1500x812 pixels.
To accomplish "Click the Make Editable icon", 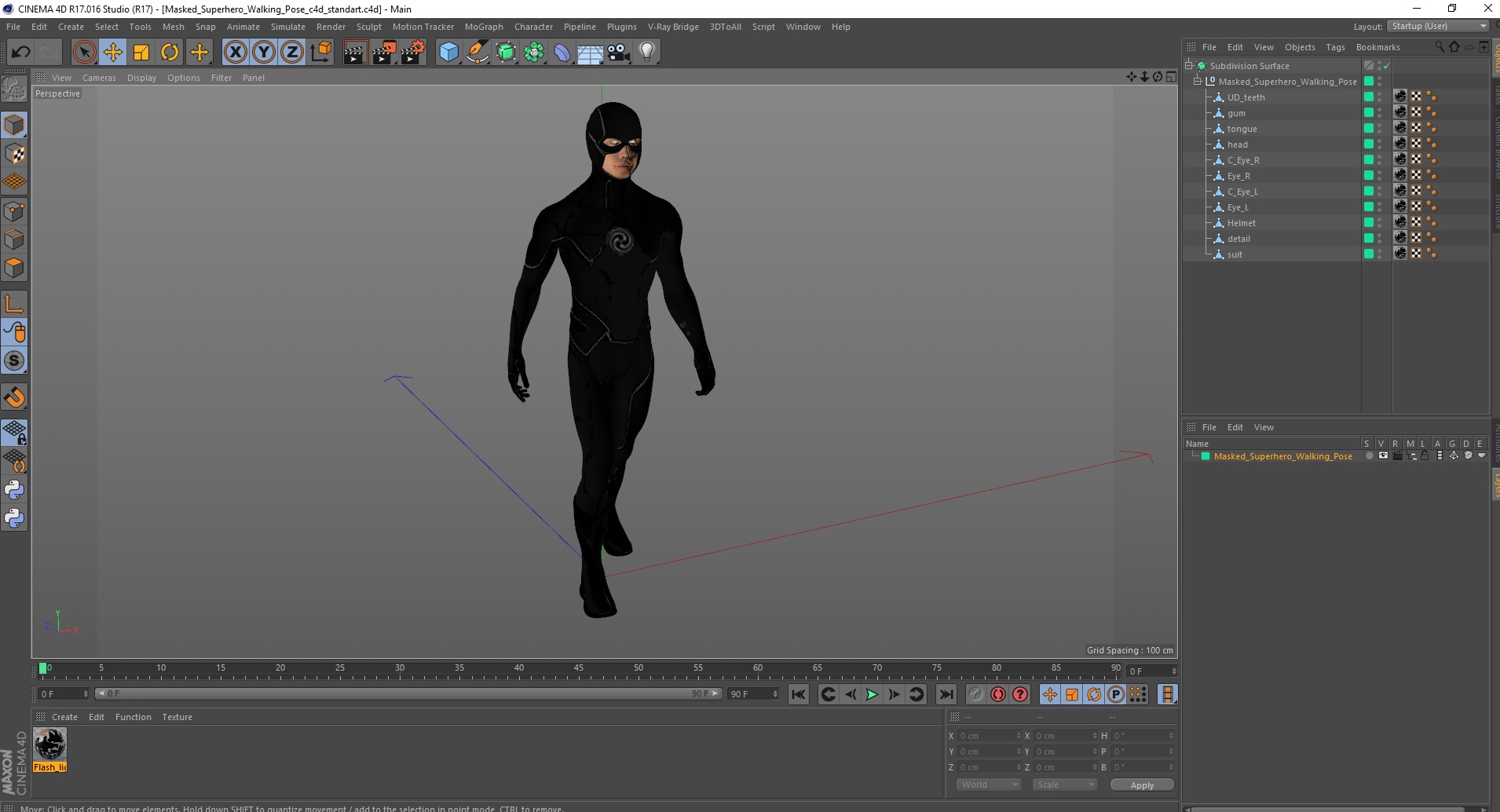I will (x=14, y=90).
